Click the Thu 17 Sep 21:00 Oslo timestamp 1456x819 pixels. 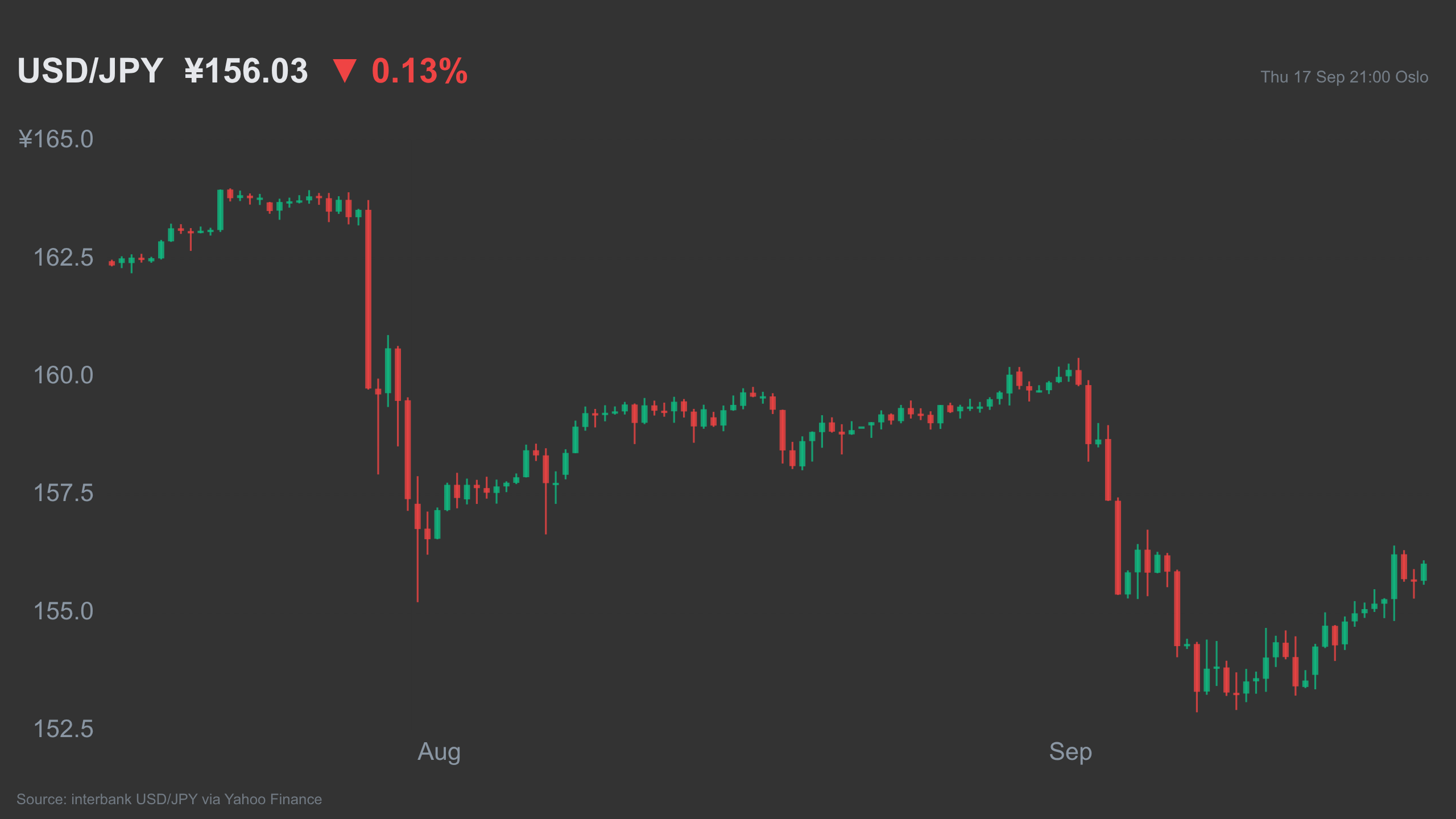pos(1344,77)
